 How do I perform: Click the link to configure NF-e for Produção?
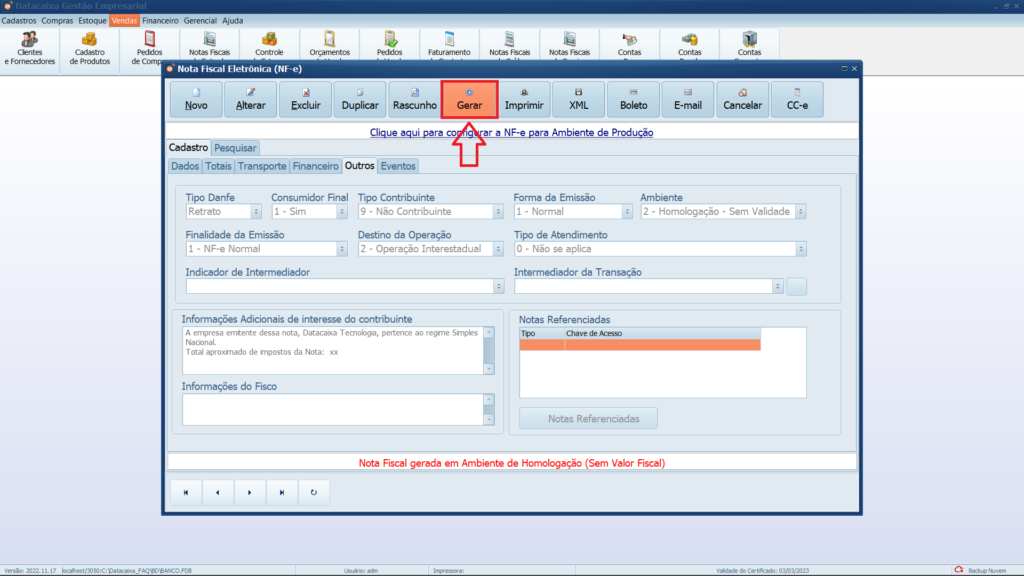pos(511,132)
